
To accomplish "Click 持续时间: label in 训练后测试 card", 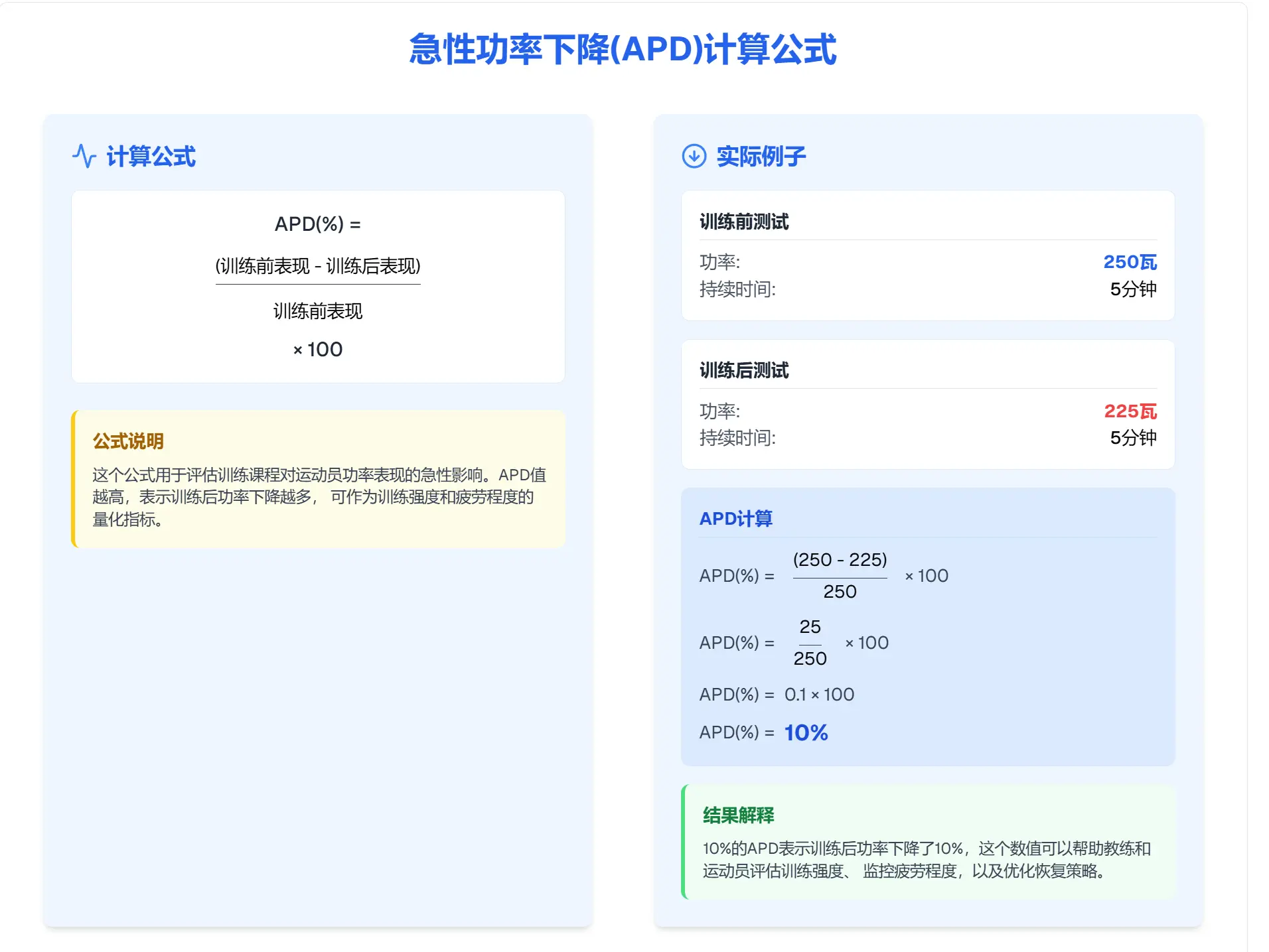I will (737, 438).
